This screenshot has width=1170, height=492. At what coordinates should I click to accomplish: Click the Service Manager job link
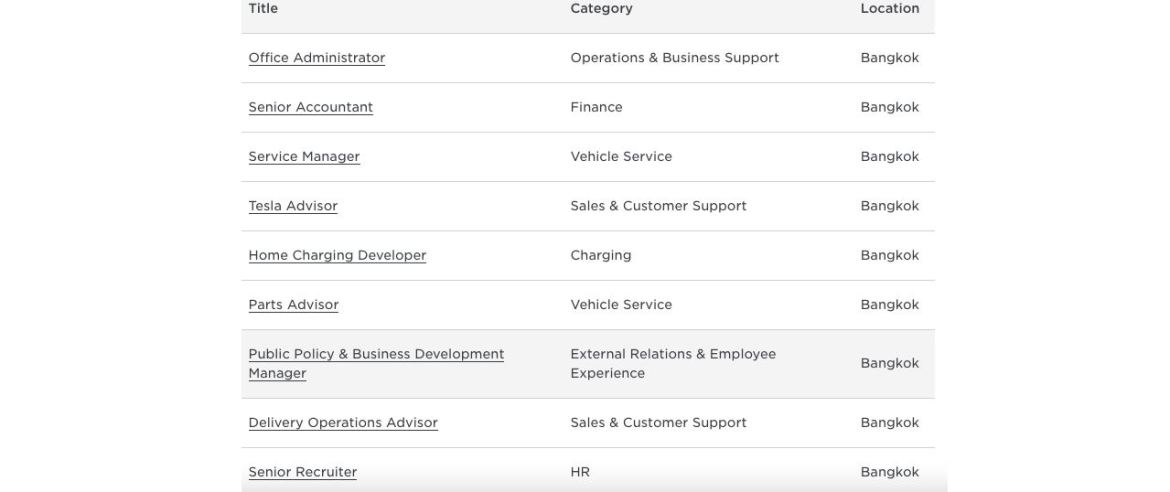[304, 156]
